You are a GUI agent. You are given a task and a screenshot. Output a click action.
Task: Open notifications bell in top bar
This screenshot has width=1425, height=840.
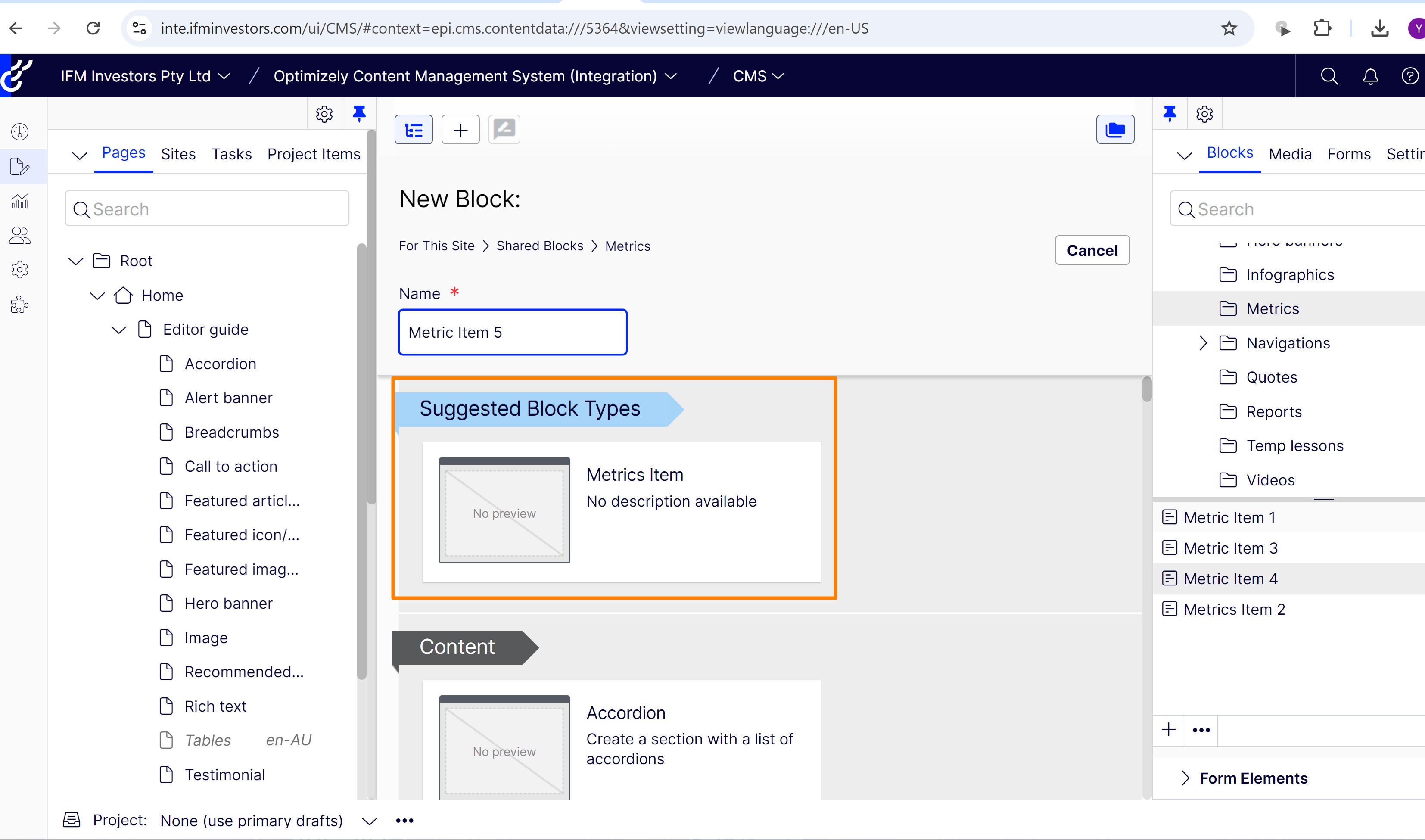click(1370, 76)
